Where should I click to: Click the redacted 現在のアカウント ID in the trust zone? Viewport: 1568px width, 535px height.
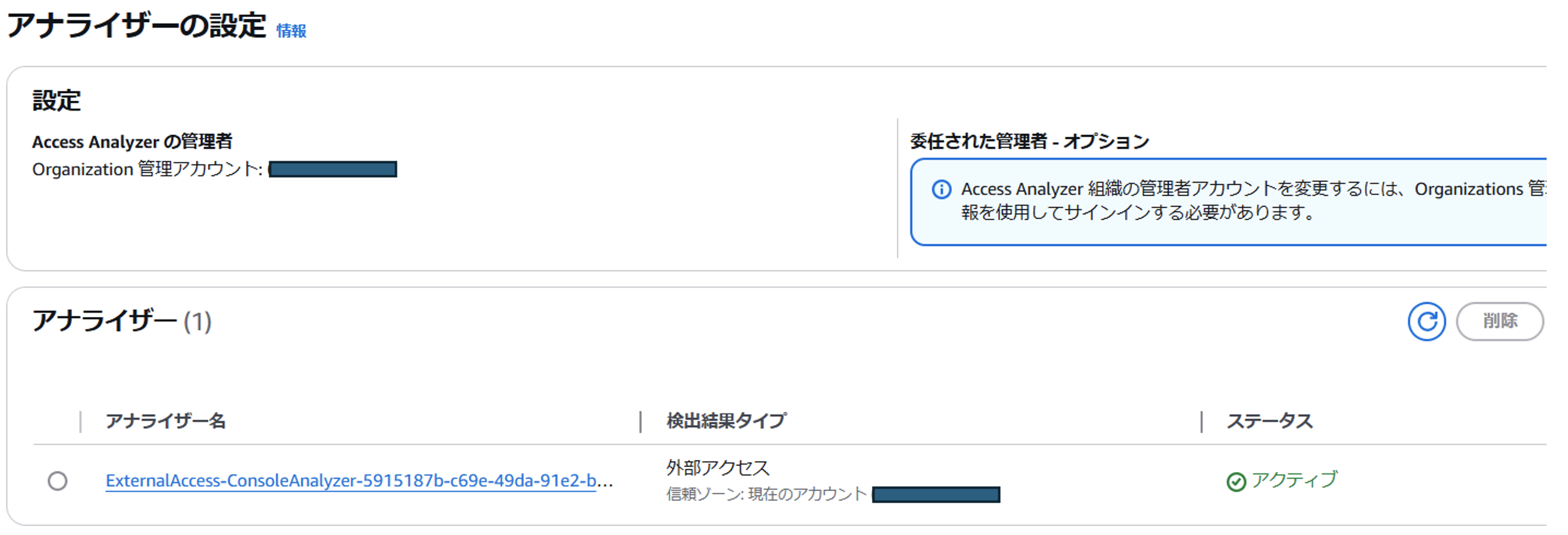935,494
